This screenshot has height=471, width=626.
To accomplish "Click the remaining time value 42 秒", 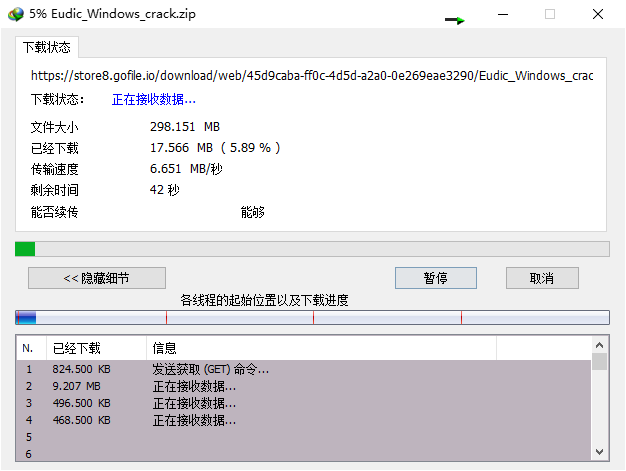I will pos(164,190).
